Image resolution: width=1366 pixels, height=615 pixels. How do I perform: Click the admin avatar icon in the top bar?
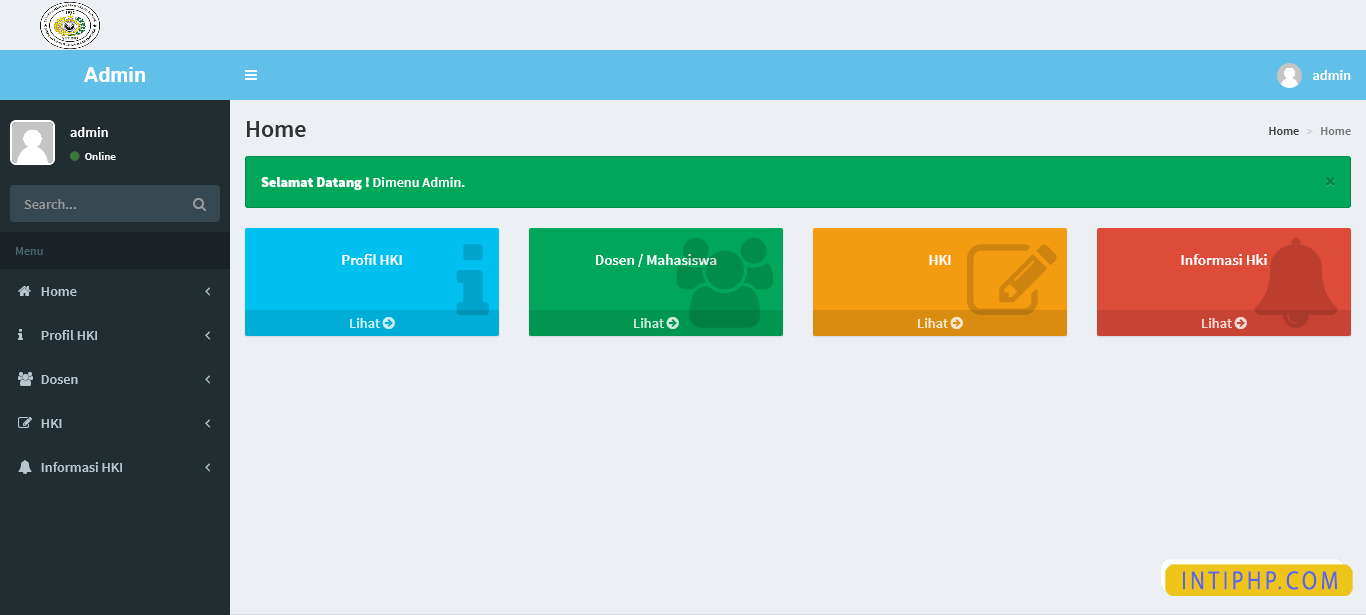(x=1288, y=74)
